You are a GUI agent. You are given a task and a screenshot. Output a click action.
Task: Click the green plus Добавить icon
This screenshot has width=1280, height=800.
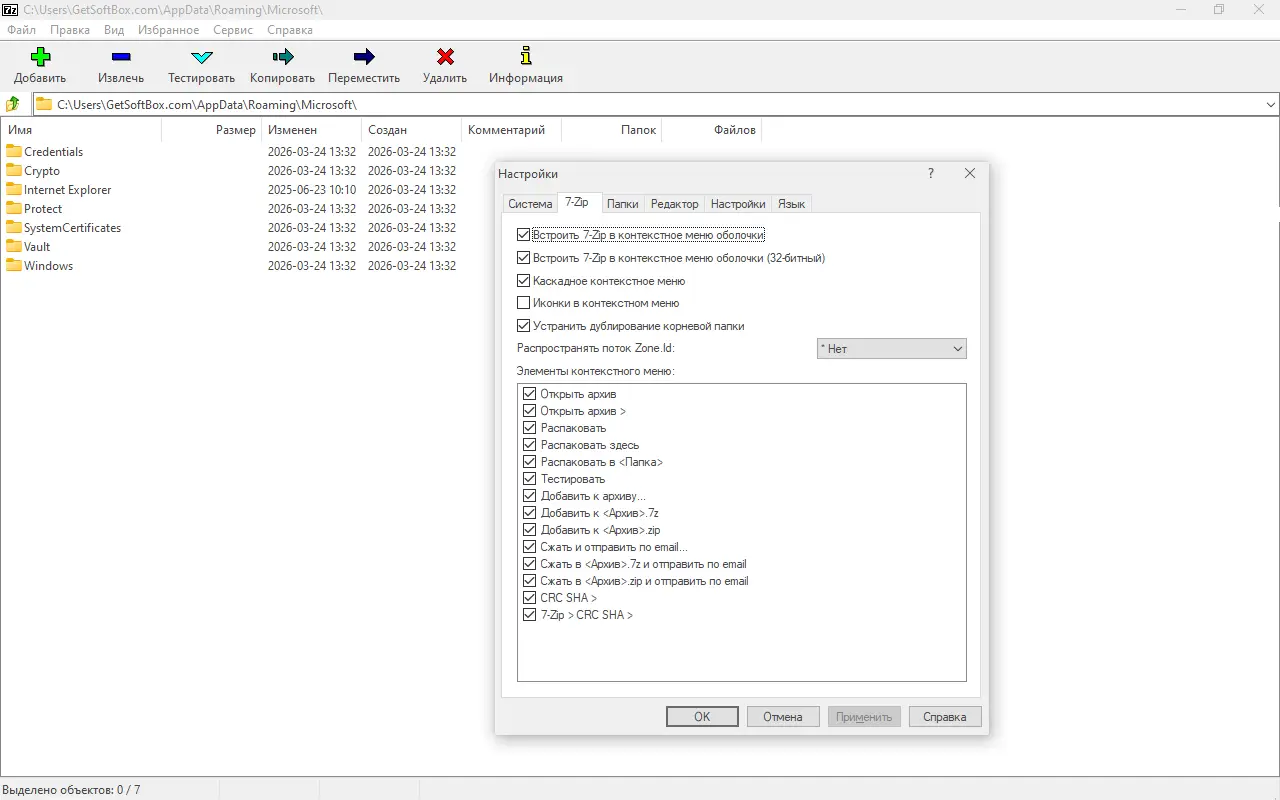click(40, 57)
